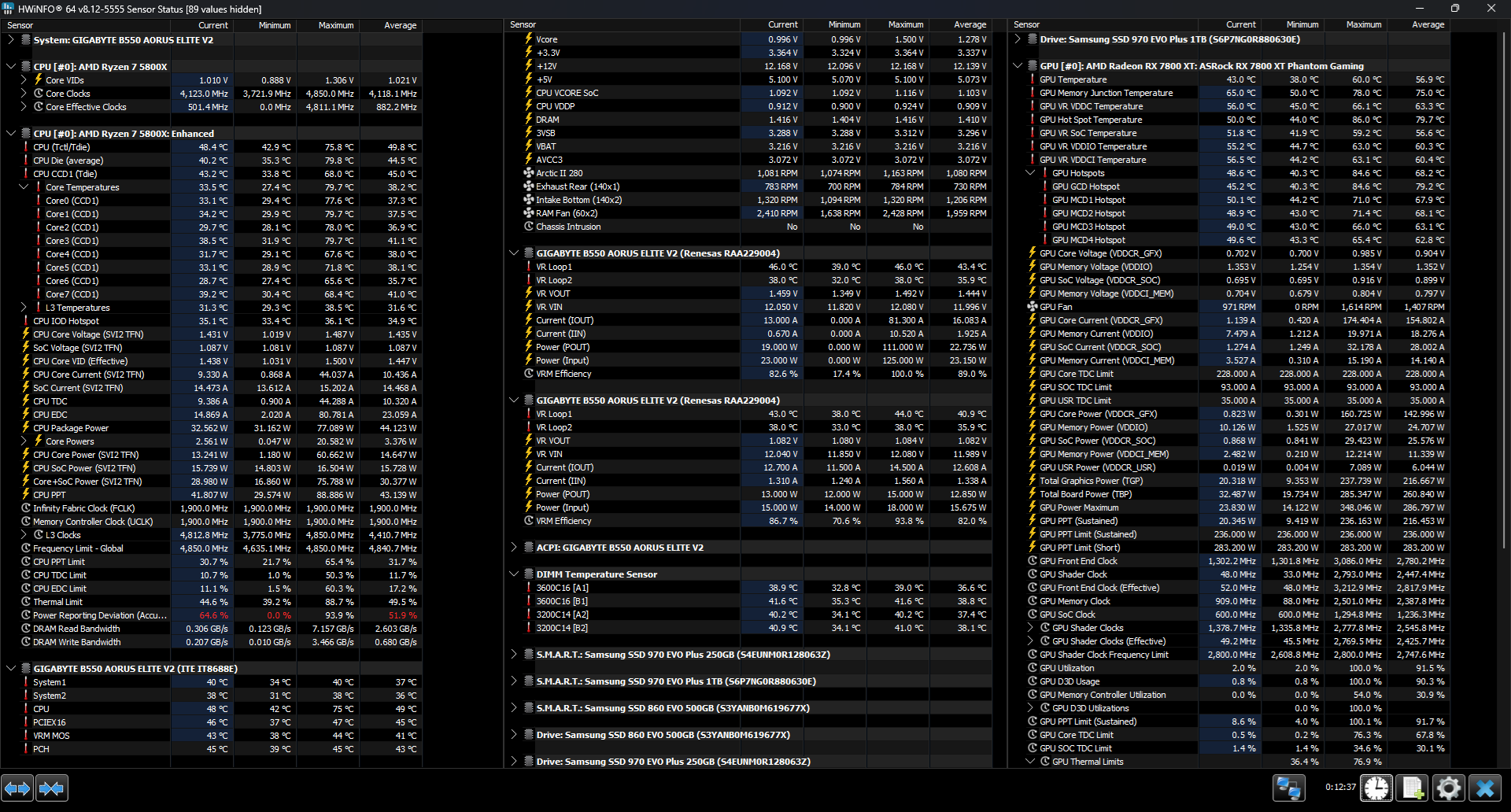Expand the GPU D3D Utilizations row
Viewport: 1511px width, 812px height.
point(1030,708)
